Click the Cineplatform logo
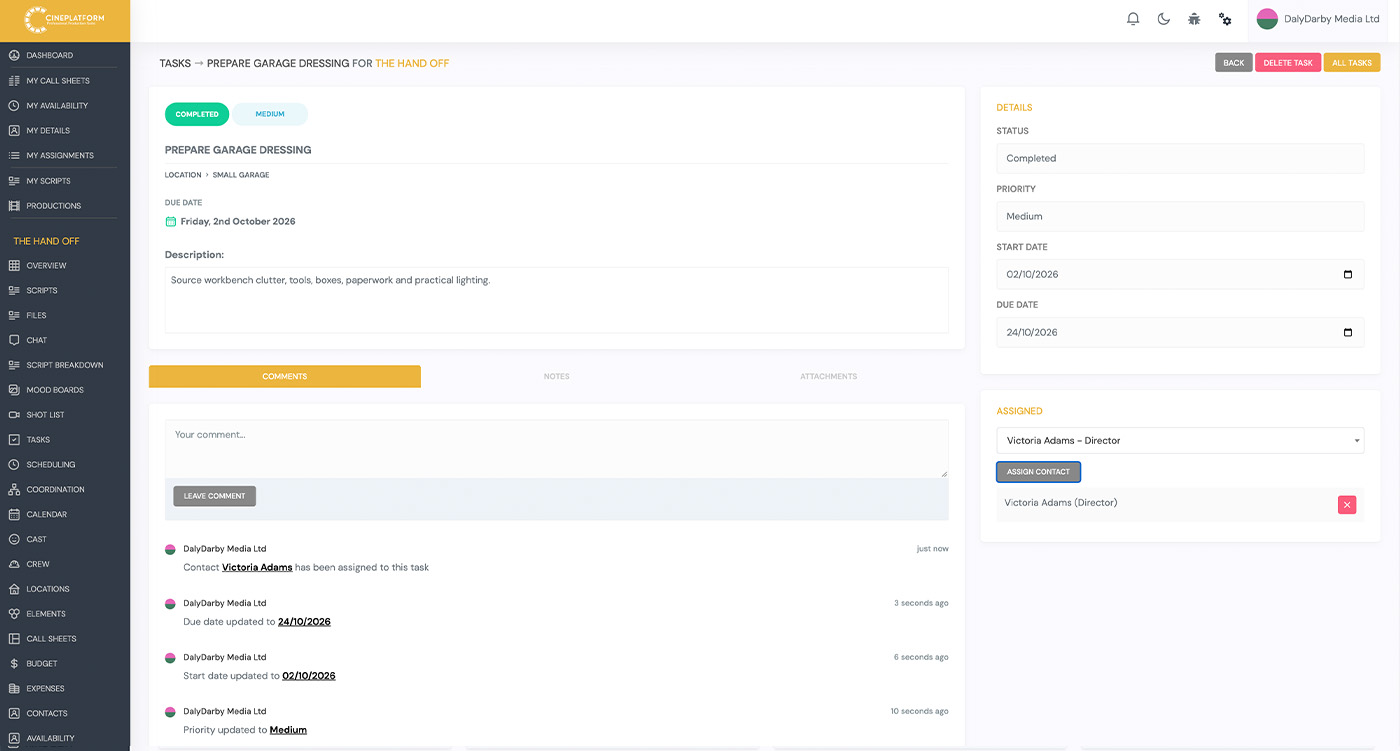The width and height of the screenshot is (1400, 751). (65, 20)
